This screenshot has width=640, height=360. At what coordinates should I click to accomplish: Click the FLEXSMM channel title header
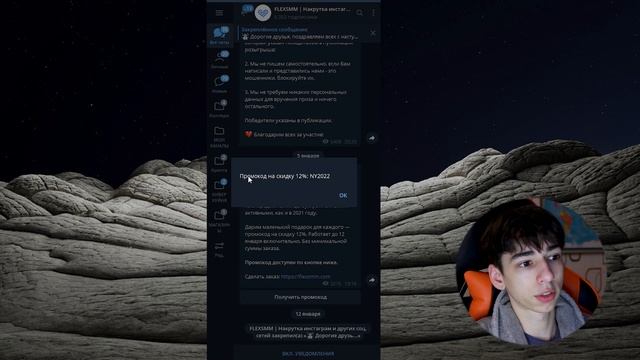point(312,9)
